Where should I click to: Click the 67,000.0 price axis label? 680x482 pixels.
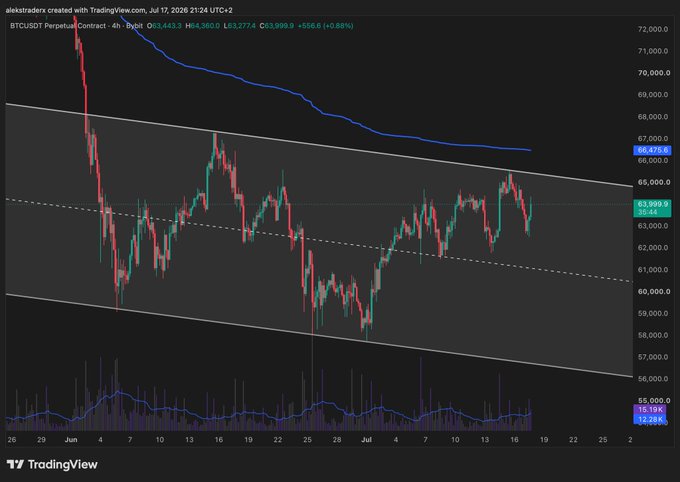653,138
